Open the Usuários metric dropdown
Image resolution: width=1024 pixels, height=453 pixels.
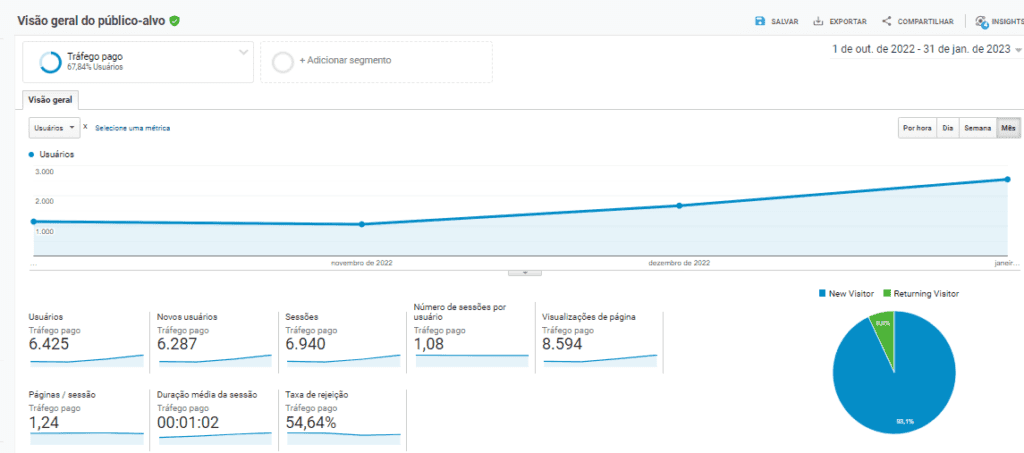click(x=54, y=128)
